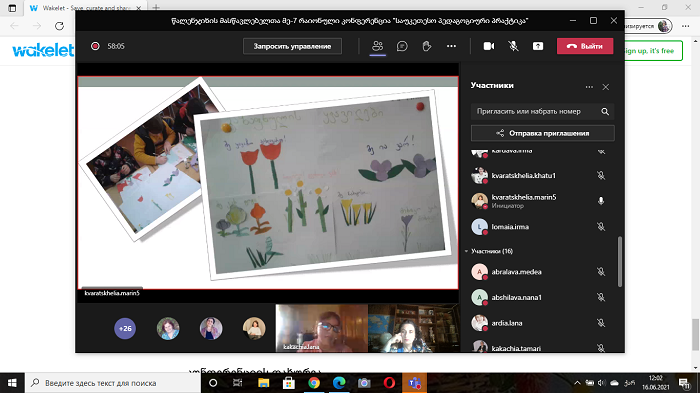Toggle the participants panel icon
This screenshot has height=393, width=700.
point(378,46)
